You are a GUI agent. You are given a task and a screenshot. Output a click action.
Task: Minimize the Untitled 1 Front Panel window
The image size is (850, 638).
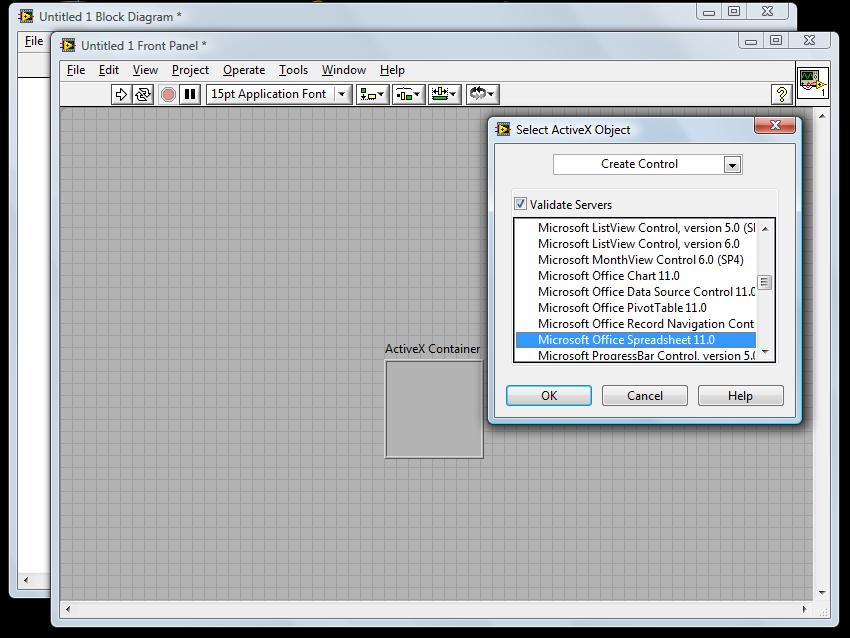tap(751, 41)
